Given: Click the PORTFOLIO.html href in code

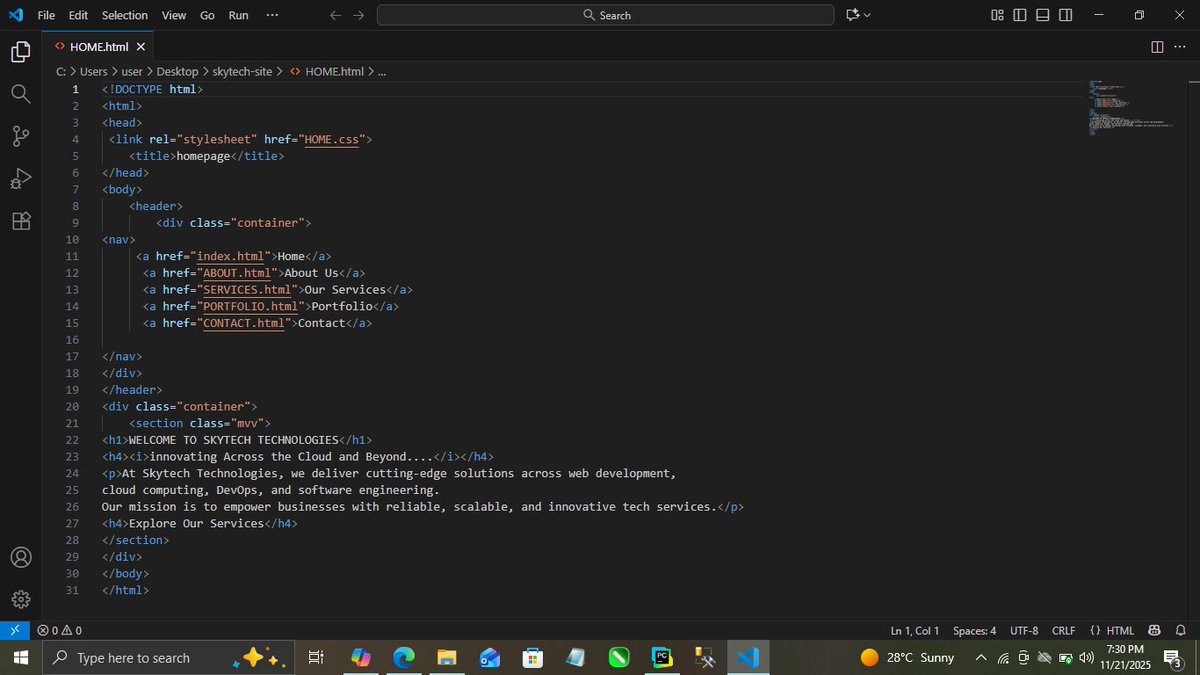Looking at the screenshot, I should [251, 306].
